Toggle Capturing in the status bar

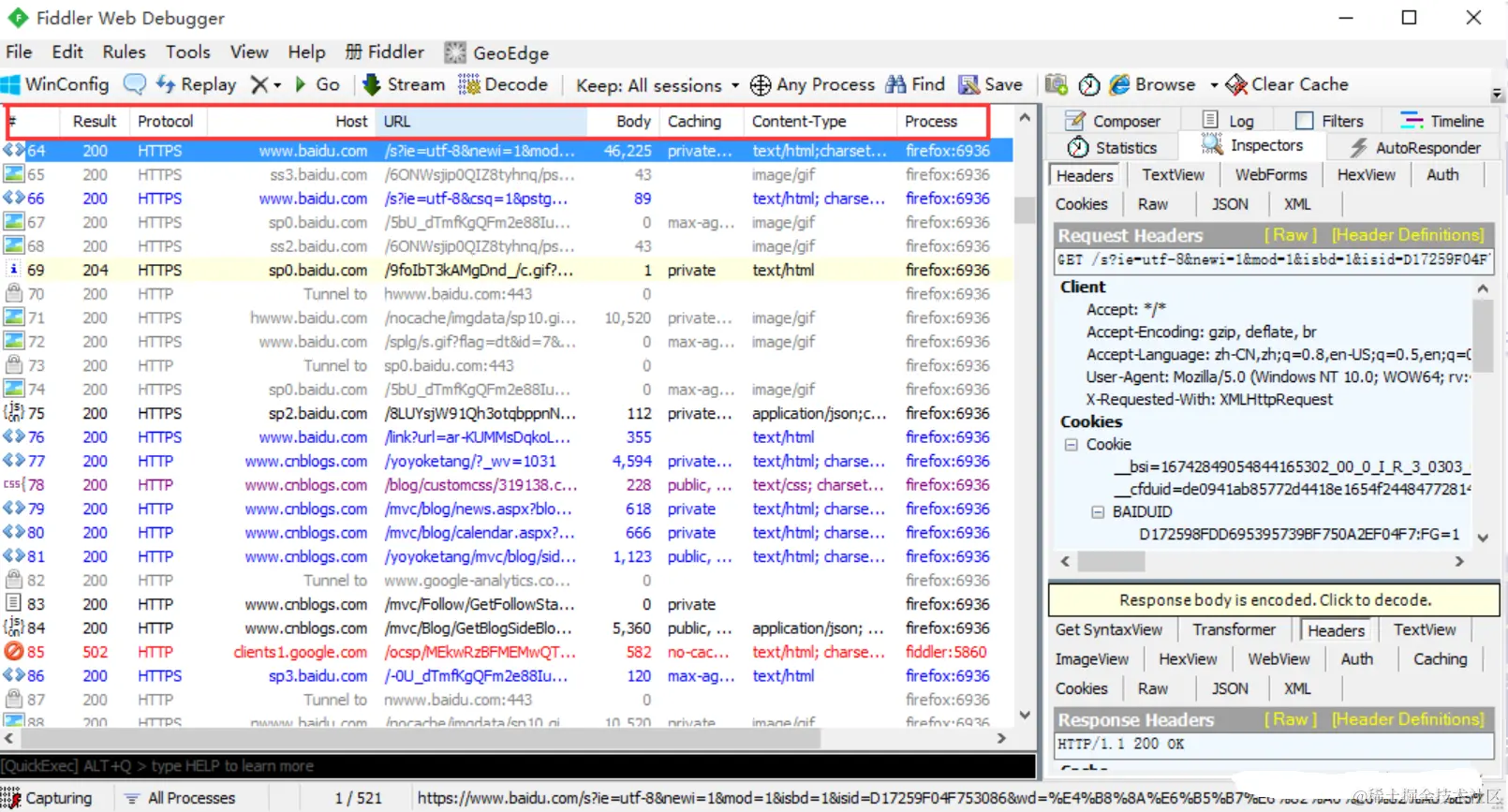tap(49, 798)
